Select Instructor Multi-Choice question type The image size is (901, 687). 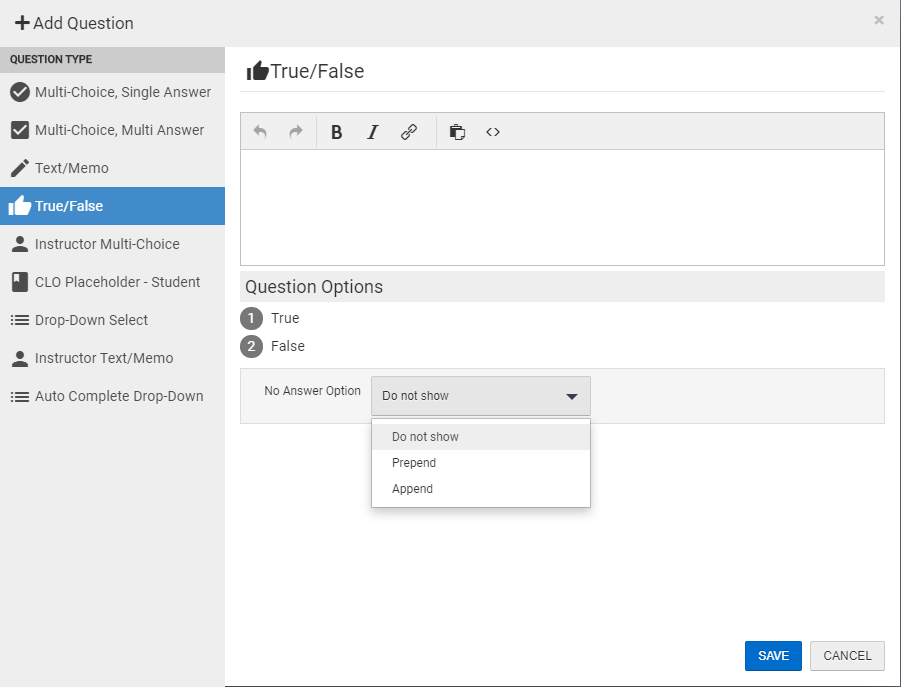(x=113, y=244)
